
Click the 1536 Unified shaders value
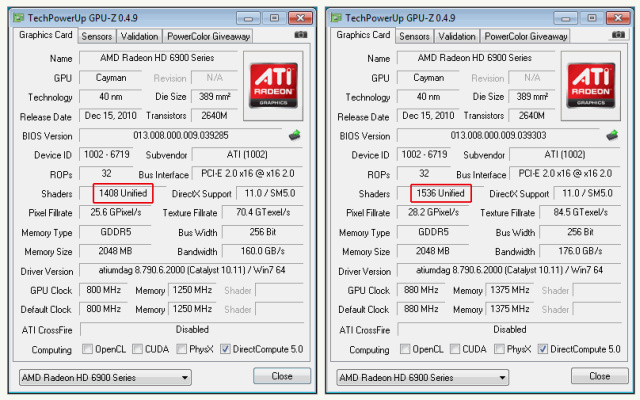pyautogui.click(x=440, y=193)
